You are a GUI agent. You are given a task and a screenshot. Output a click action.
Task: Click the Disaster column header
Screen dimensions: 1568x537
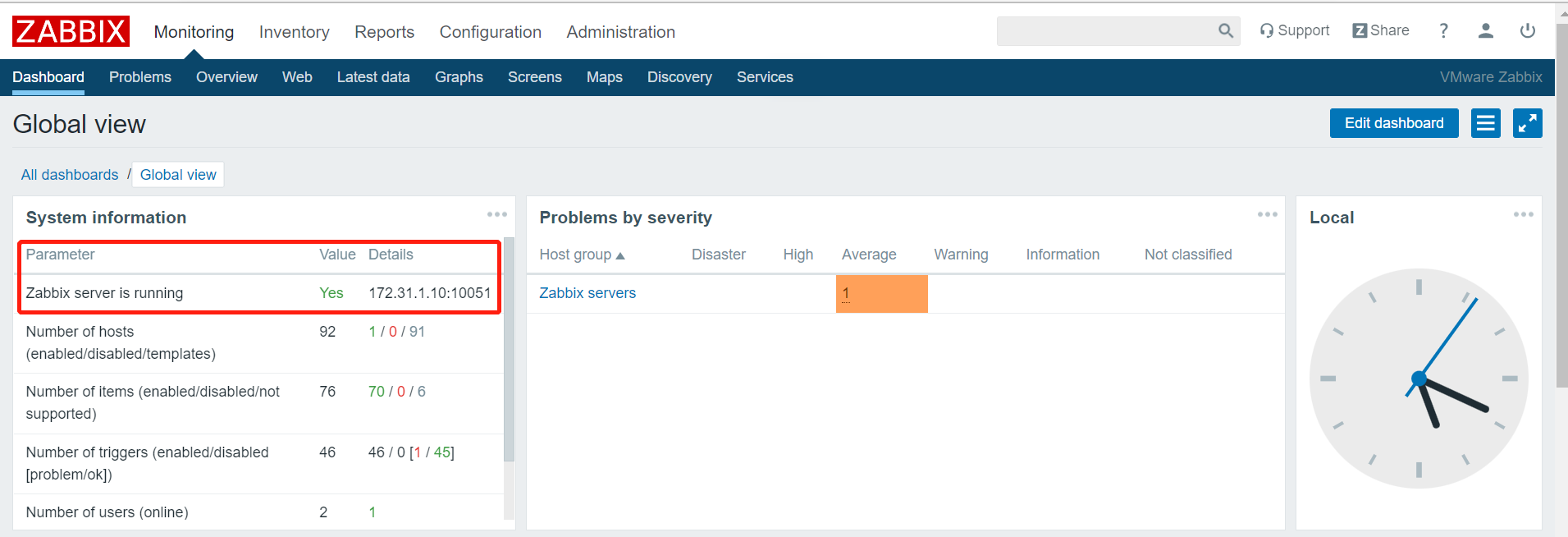[x=719, y=255]
